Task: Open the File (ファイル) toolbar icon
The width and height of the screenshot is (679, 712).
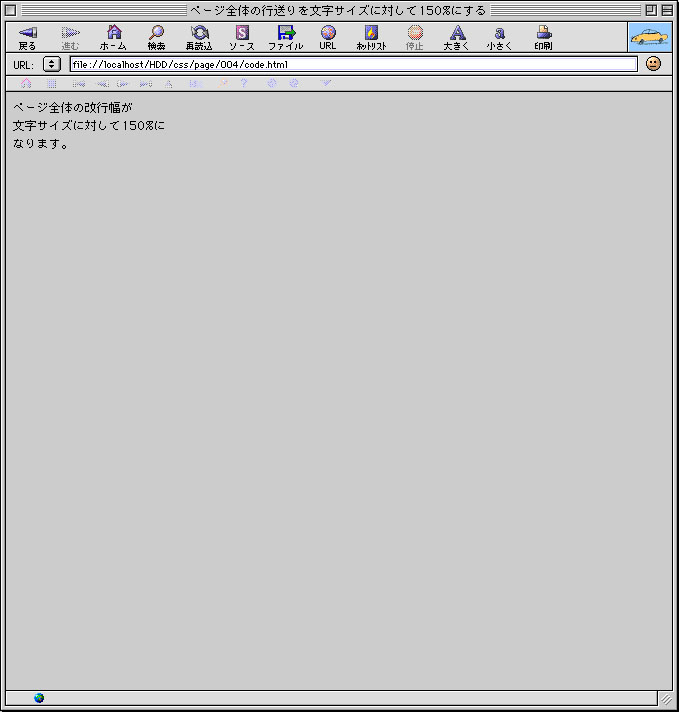Action: click(286, 38)
